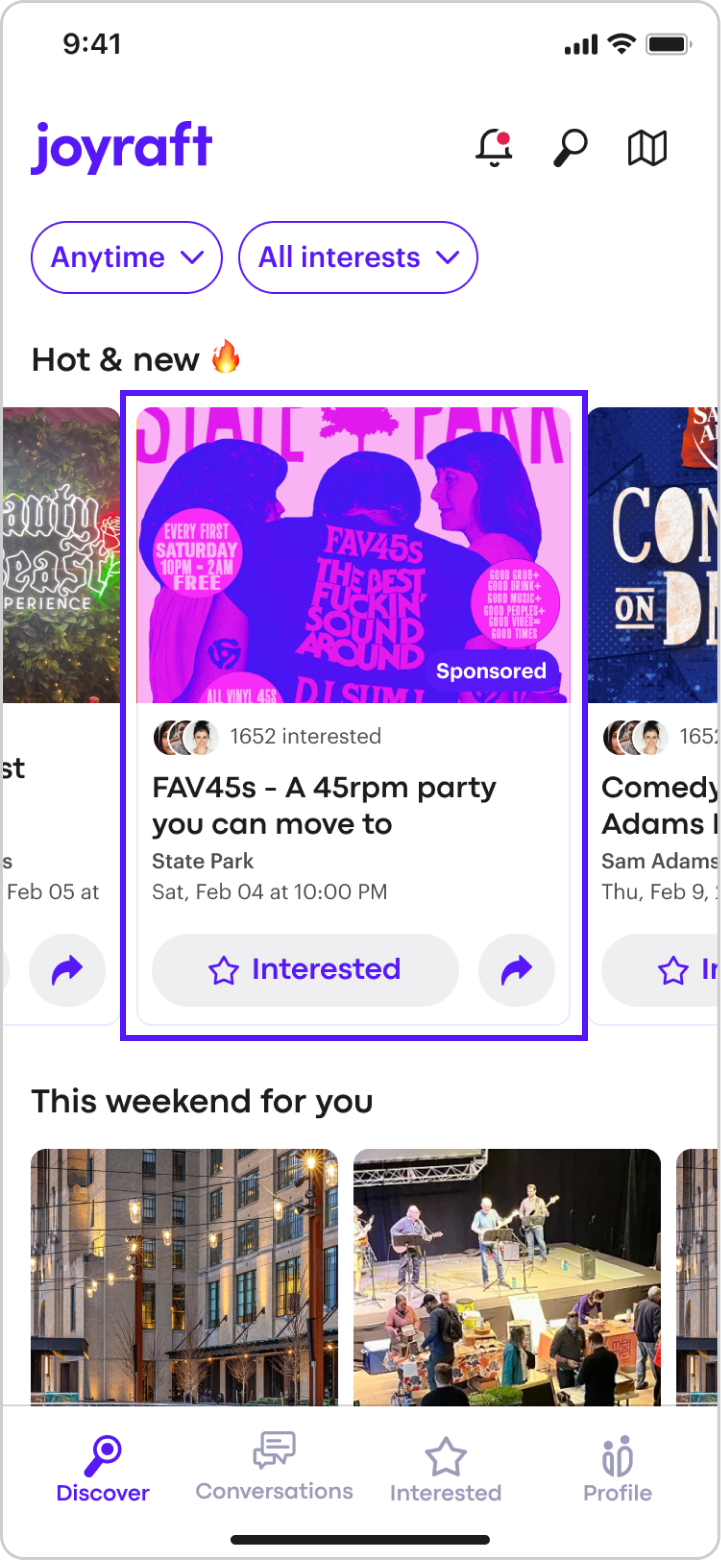The image size is (721, 1560).
Task: Open FAV45s 45rpm party event title
Action: (324, 806)
